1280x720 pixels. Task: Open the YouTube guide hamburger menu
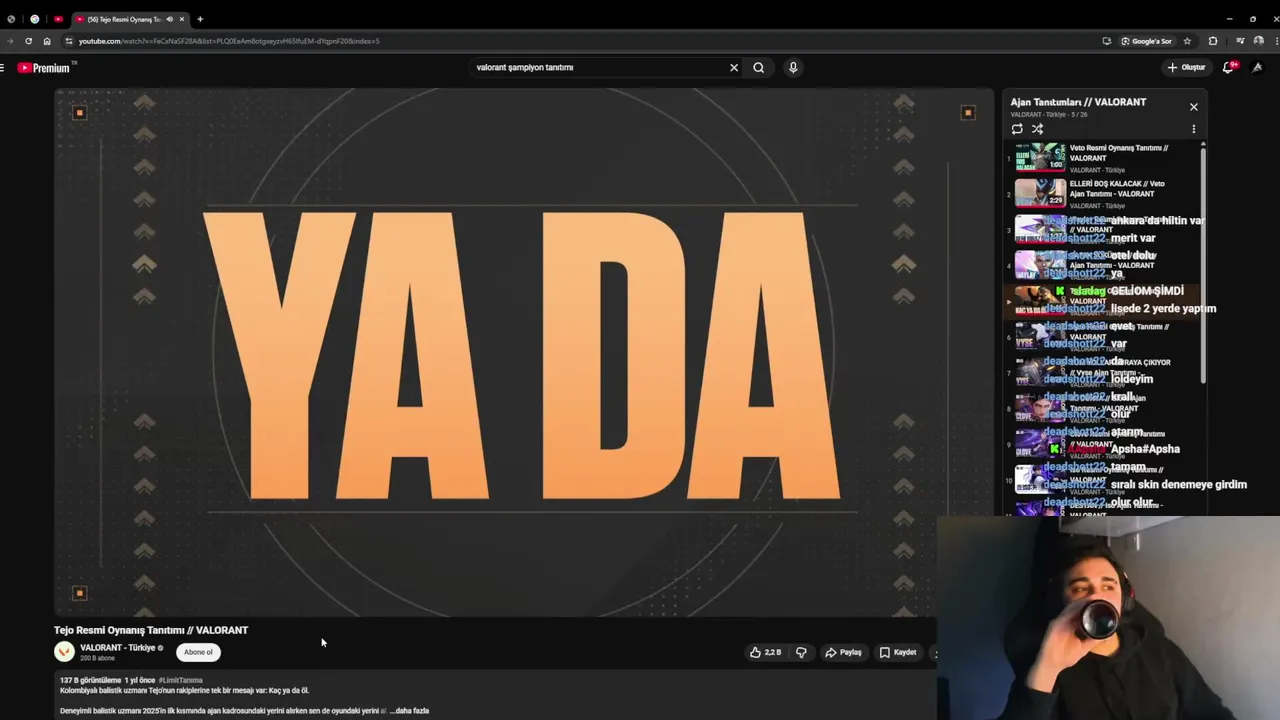coord(3,68)
